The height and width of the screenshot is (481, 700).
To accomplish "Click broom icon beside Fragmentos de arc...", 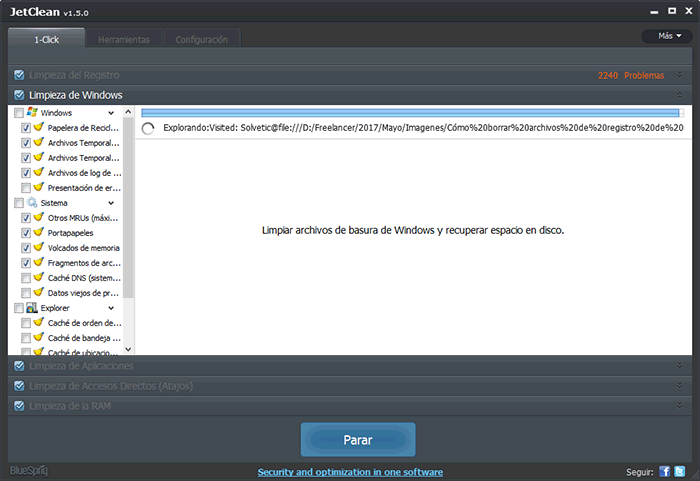I will coord(39,262).
